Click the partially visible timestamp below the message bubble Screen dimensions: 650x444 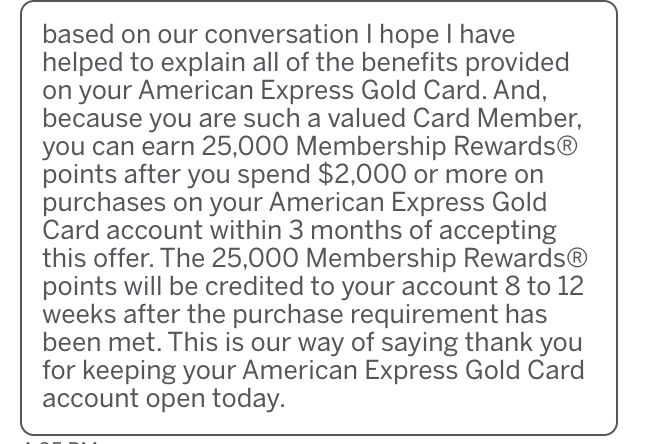[x=60, y=440]
